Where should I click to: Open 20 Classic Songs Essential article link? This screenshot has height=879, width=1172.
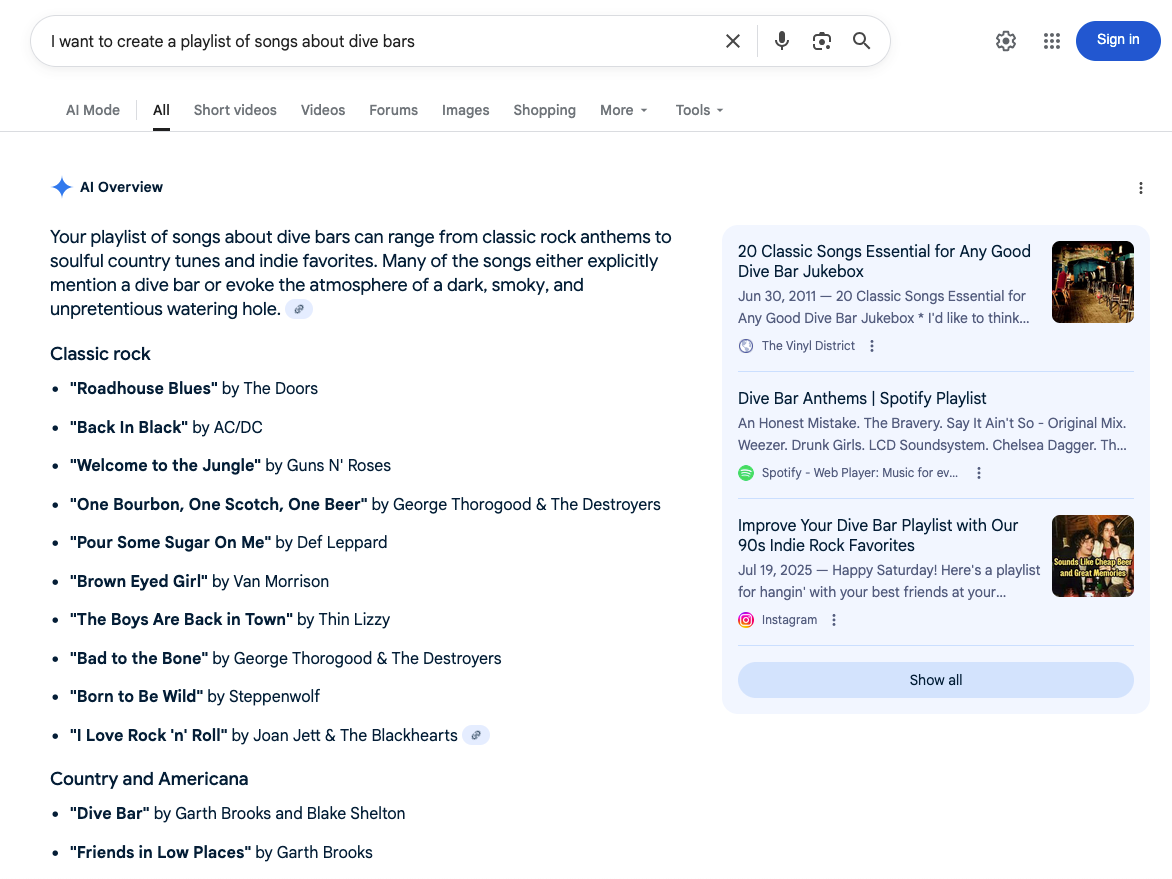[883, 261]
